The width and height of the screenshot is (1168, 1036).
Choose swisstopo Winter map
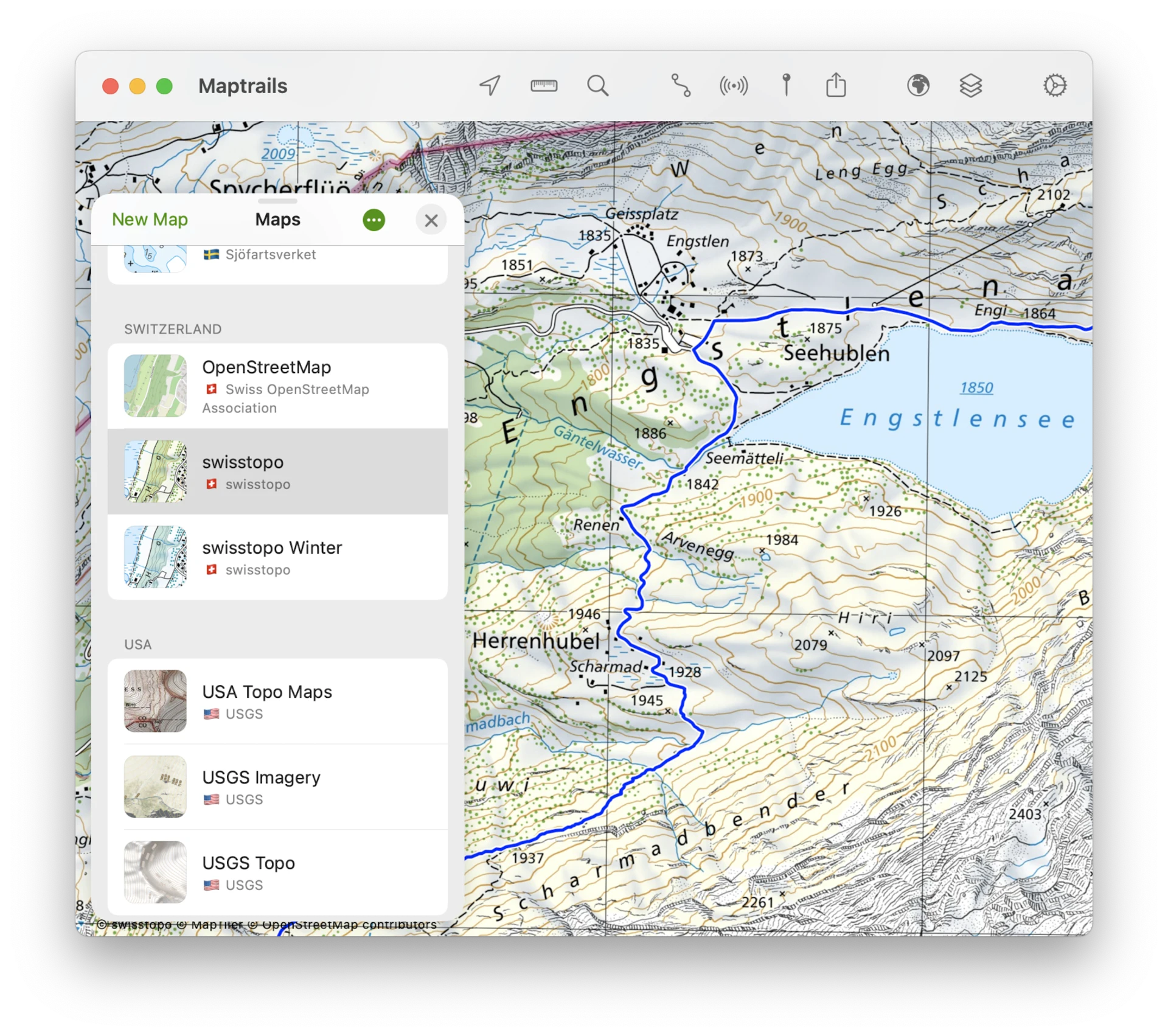tap(277, 557)
